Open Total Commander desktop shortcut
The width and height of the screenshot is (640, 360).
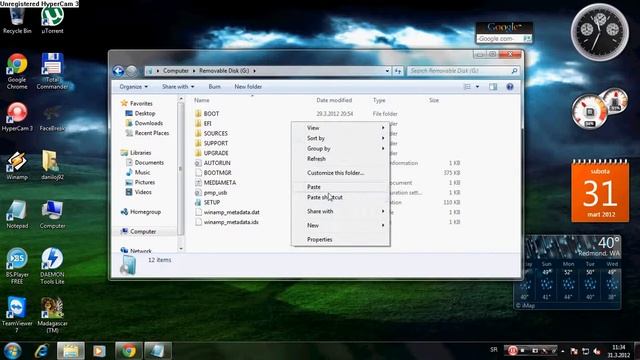pos(52,71)
